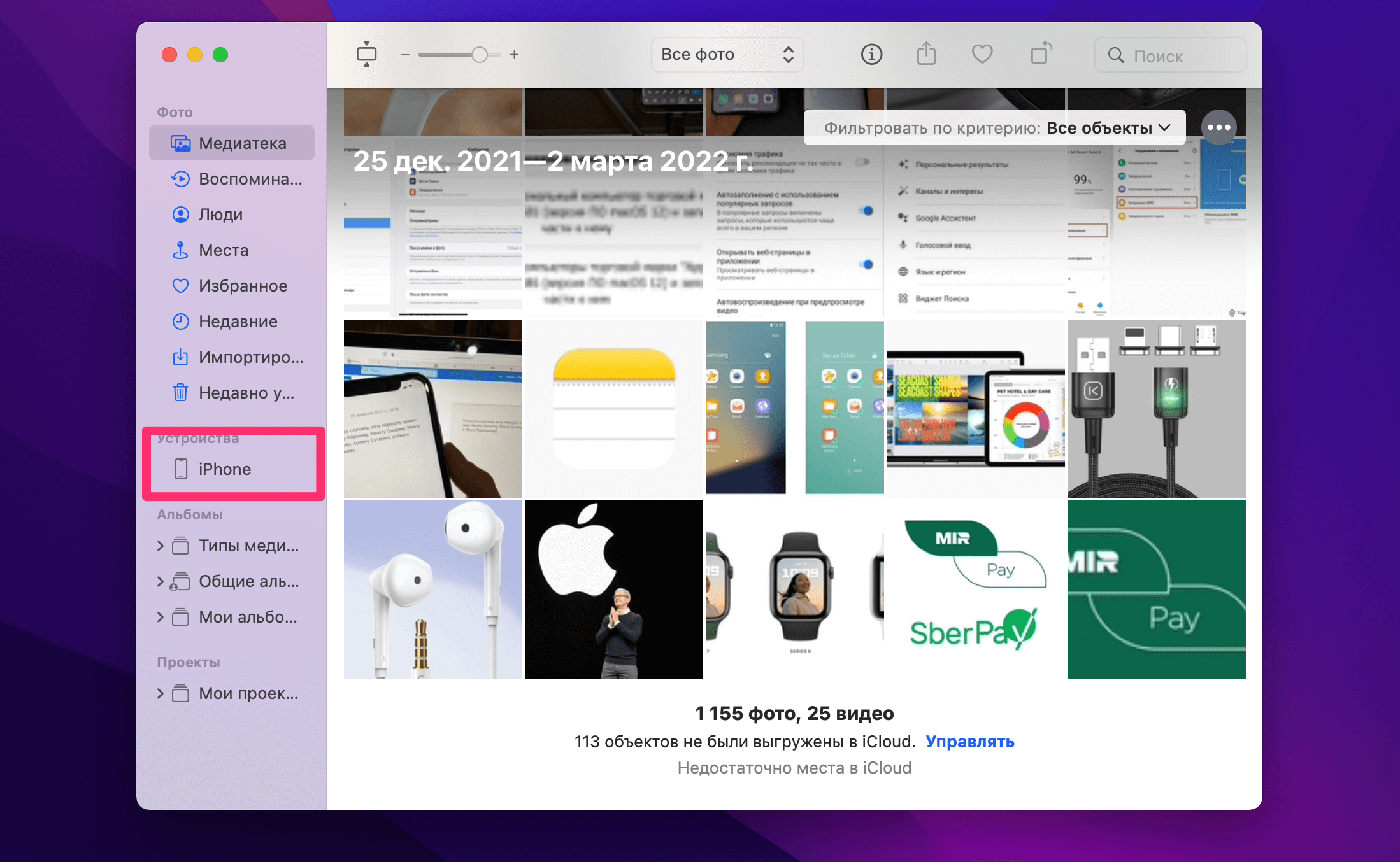Open Недавно удаленные trash item
This screenshot has height=862, width=1400.
tap(246, 393)
